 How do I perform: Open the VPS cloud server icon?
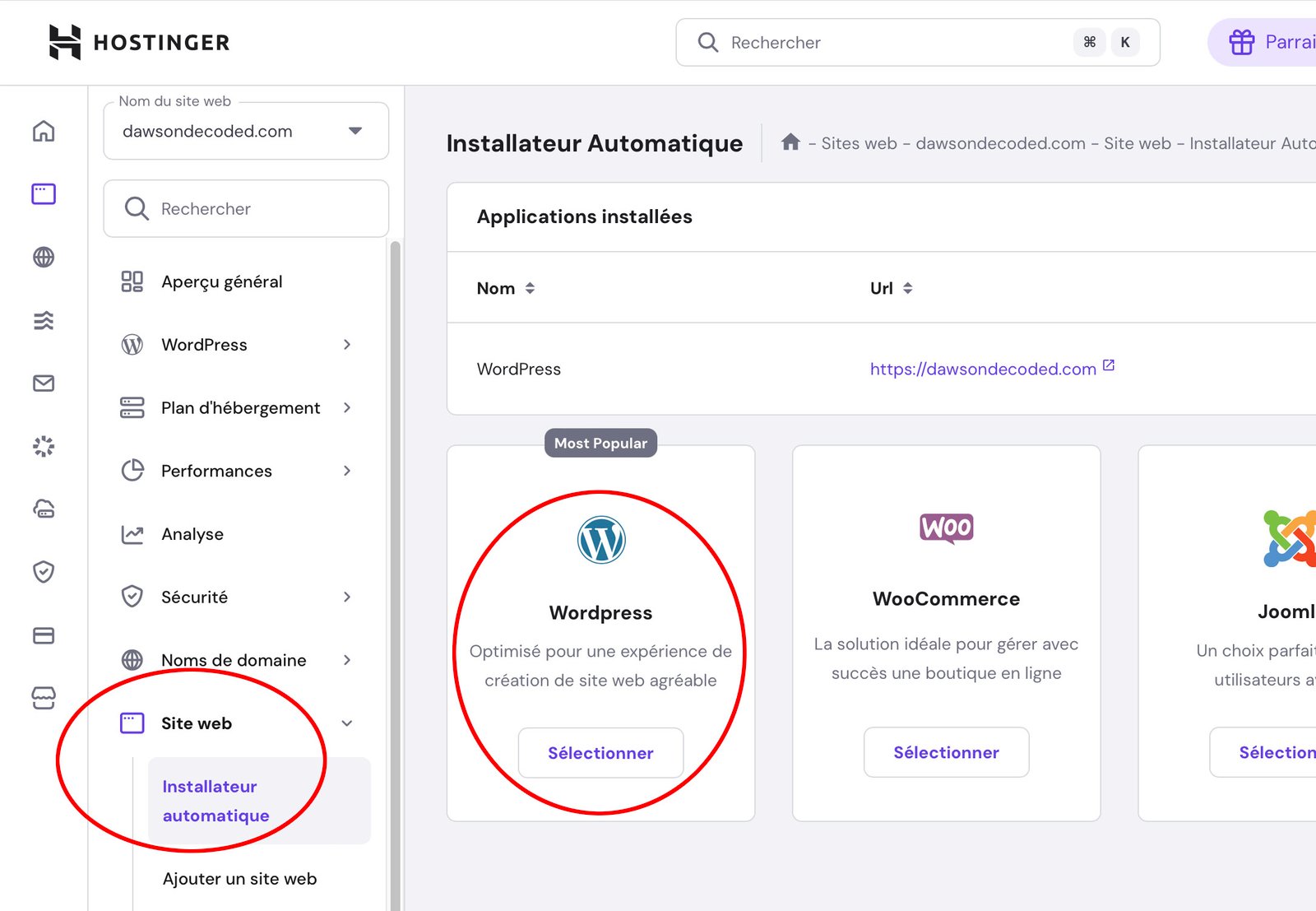pos(43,509)
